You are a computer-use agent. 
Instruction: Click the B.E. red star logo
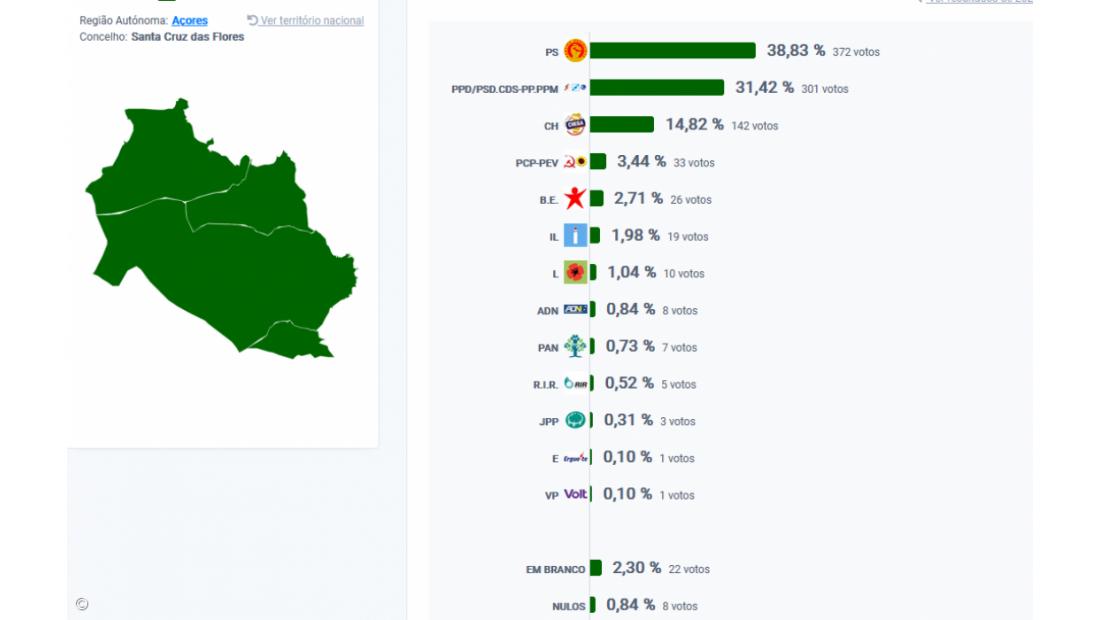coord(575,199)
